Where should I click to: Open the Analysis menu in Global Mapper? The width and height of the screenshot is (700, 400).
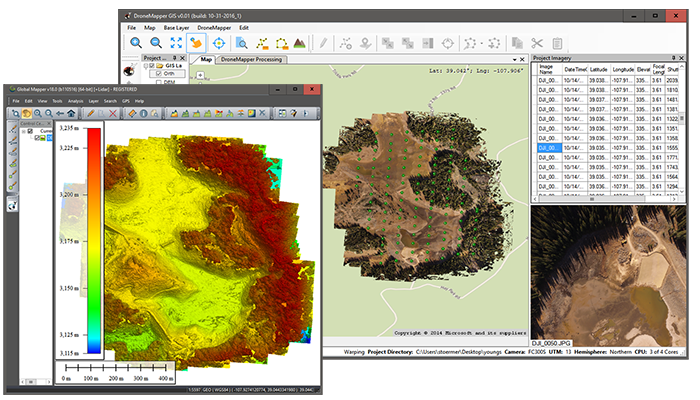tap(75, 101)
